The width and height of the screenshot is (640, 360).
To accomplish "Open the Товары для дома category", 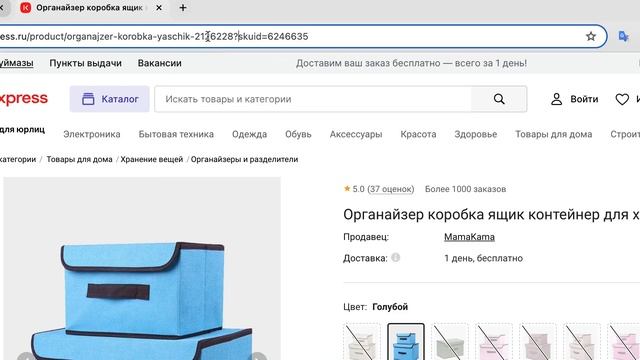I will 553,134.
